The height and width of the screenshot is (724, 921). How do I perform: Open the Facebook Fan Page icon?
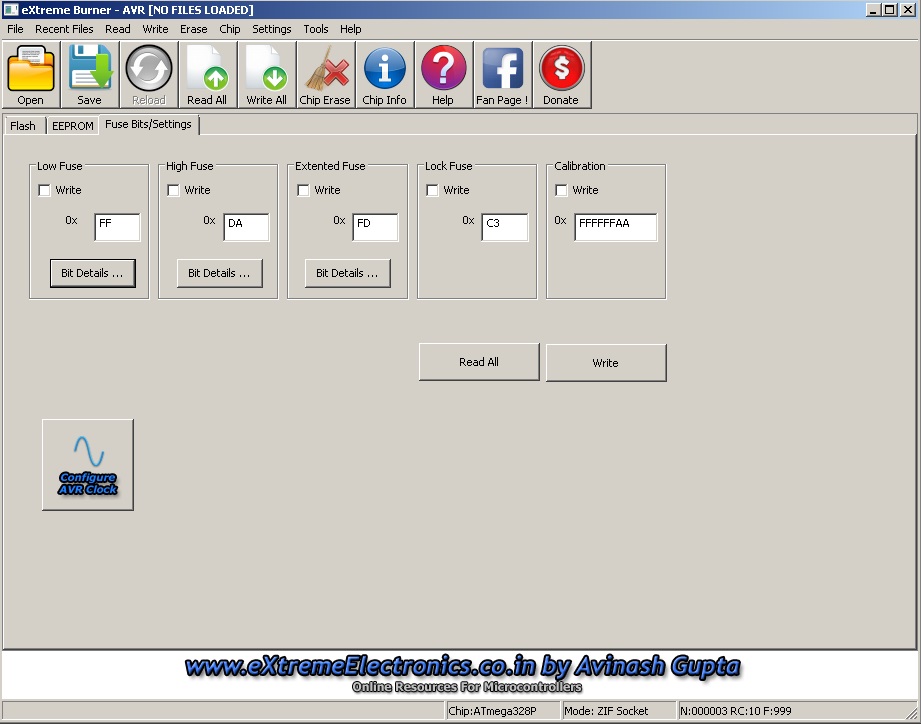click(x=503, y=75)
